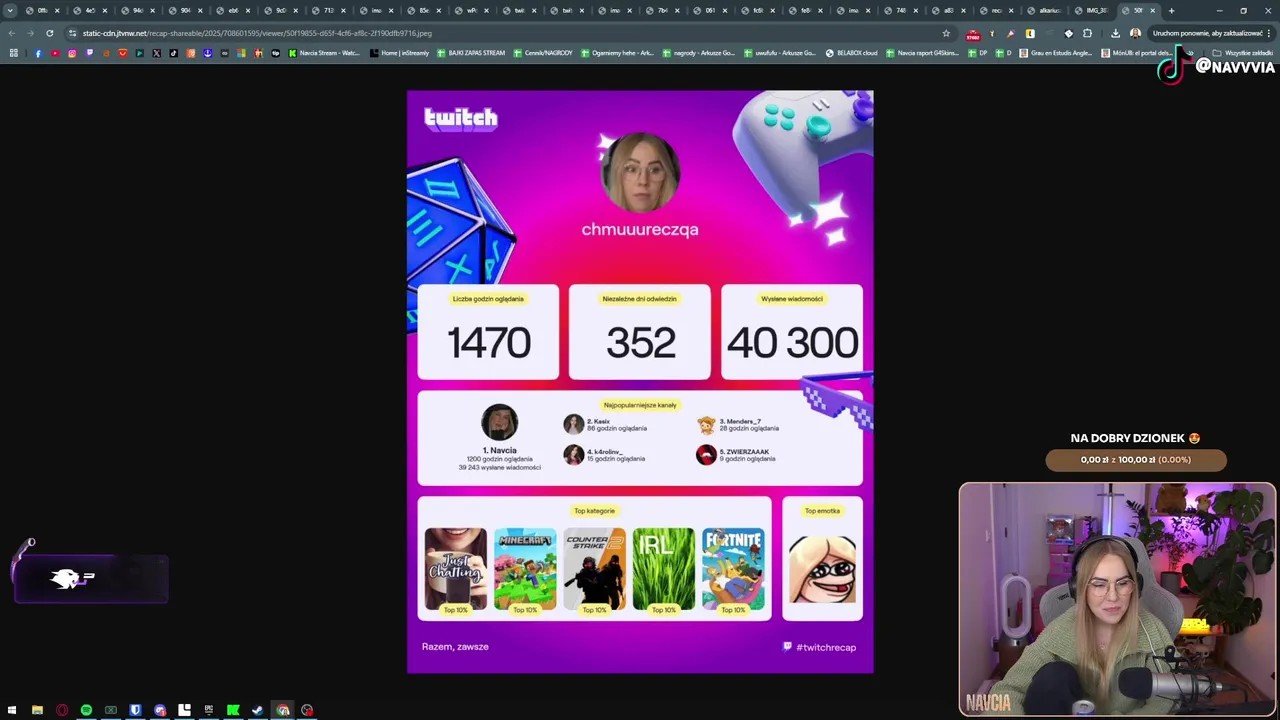This screenshot has width=1280, height=720.
Task: Open the Chrome profile avatar
Action: point(1135,33)
